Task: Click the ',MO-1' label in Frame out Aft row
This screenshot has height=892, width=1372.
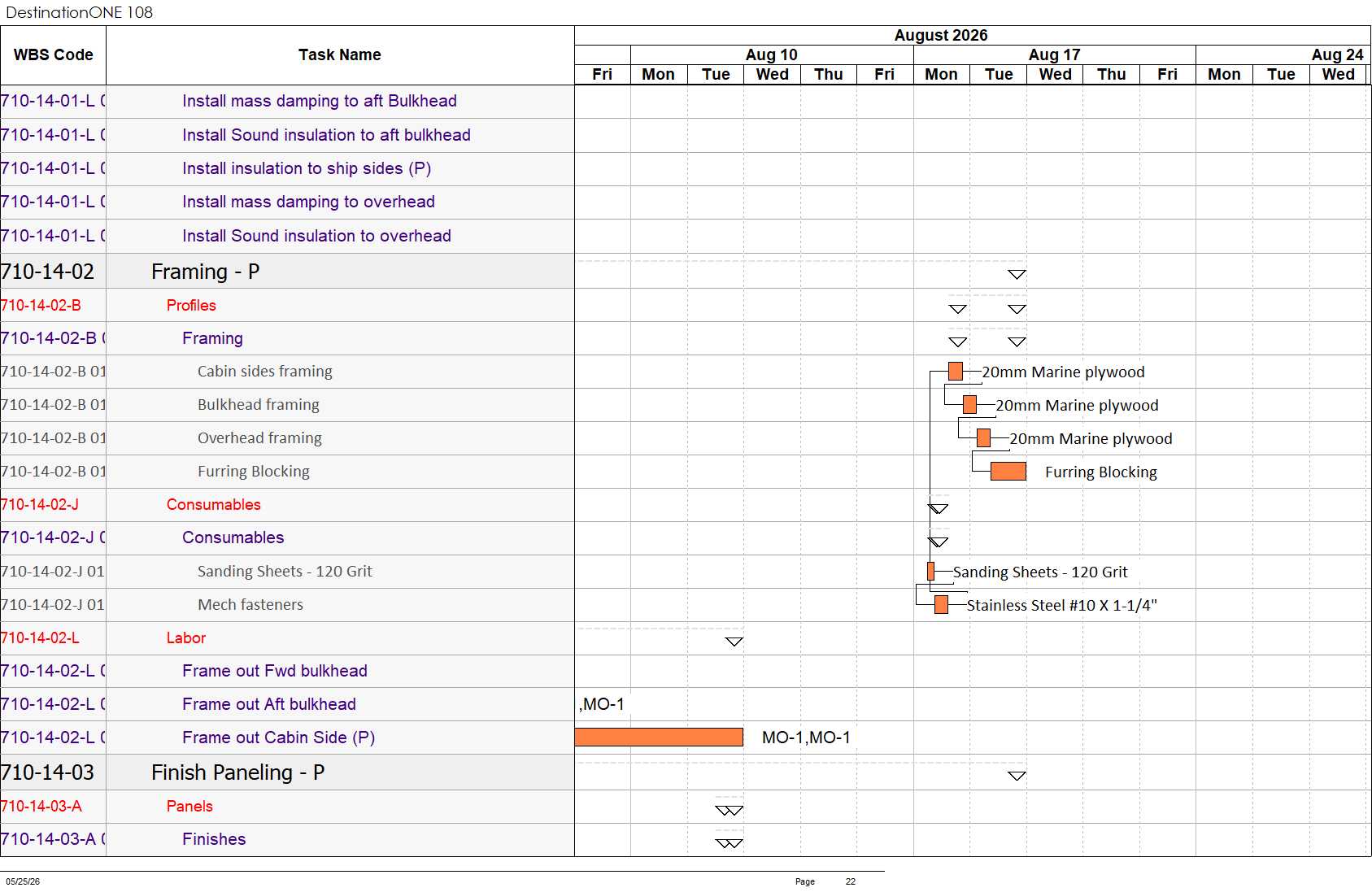Action: pos(602,704)
